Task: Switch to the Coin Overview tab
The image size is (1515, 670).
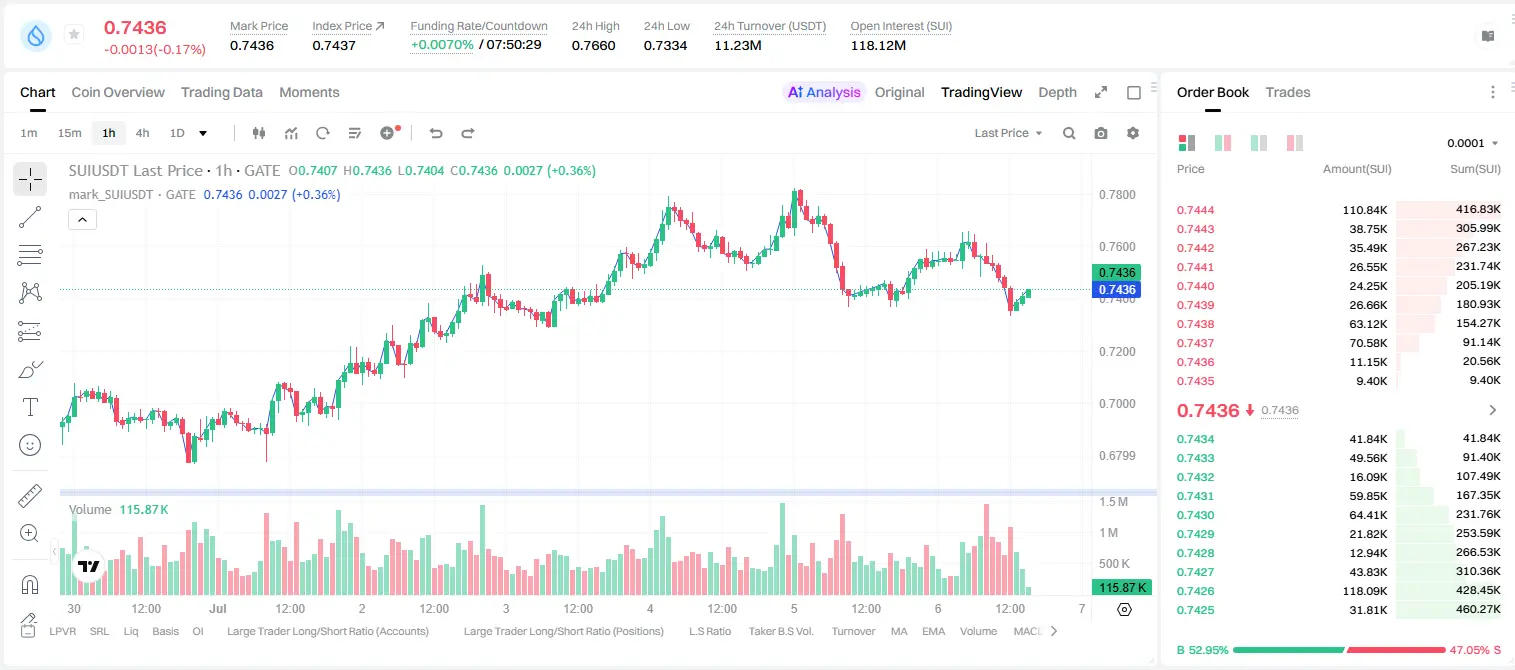Action: pyautogui.click(x=118, y=92)
